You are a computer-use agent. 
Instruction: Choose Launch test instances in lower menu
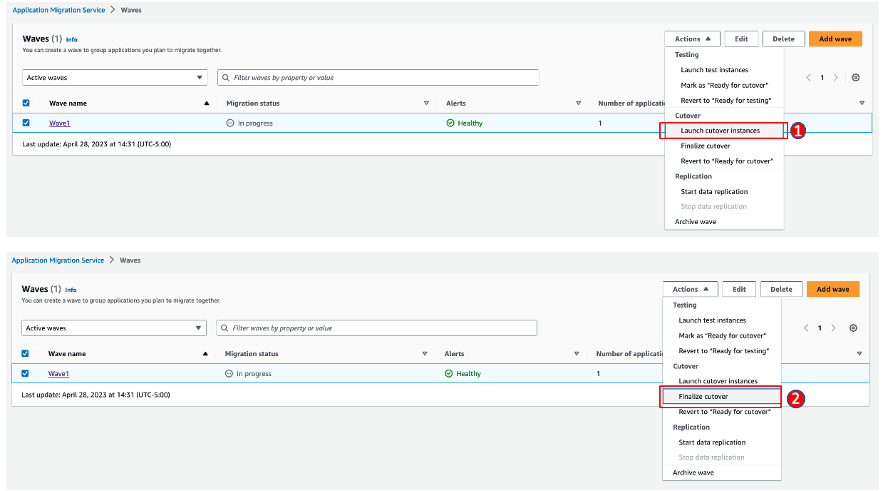pos(712,320)
